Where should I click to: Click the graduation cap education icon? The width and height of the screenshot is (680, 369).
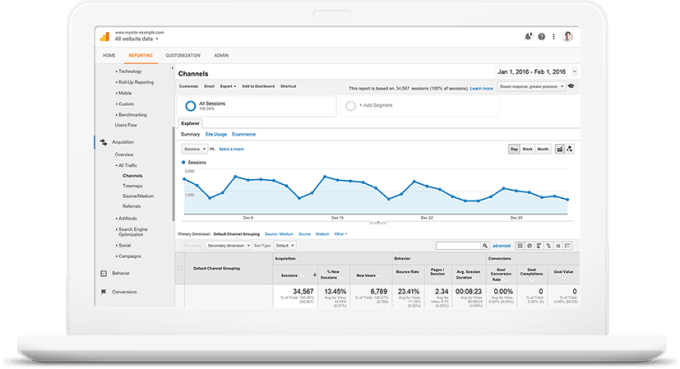coord(571,86)
